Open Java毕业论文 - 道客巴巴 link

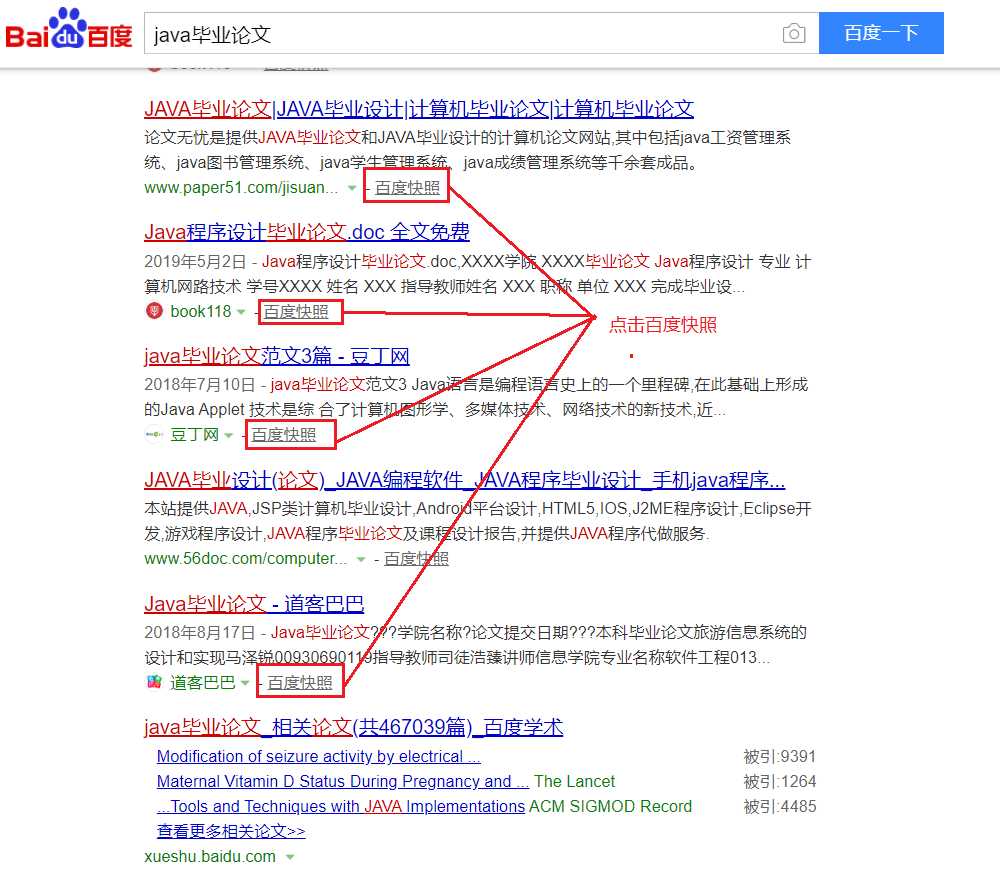[254, 604]
